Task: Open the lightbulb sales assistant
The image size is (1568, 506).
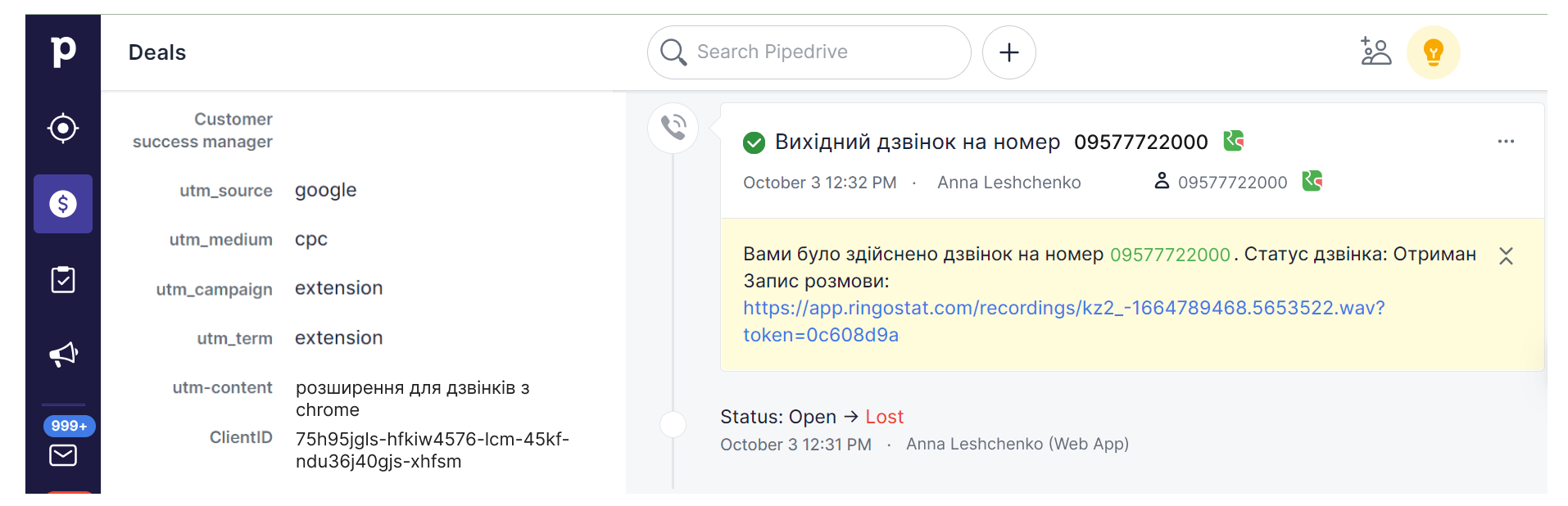Action: (x=1434, y=52)
